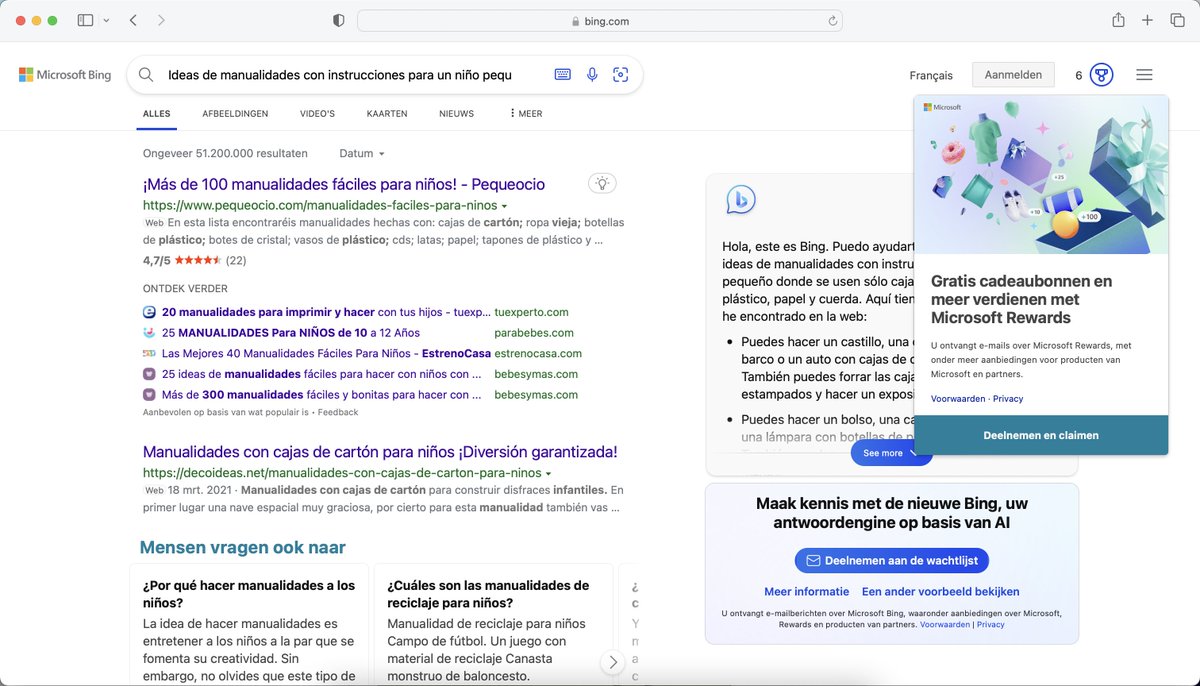Click Ongeveer 51.200.000 resultaten text
Image resolution: width=1200 pixels, height=686 pixels.
[x=225, y=153]
